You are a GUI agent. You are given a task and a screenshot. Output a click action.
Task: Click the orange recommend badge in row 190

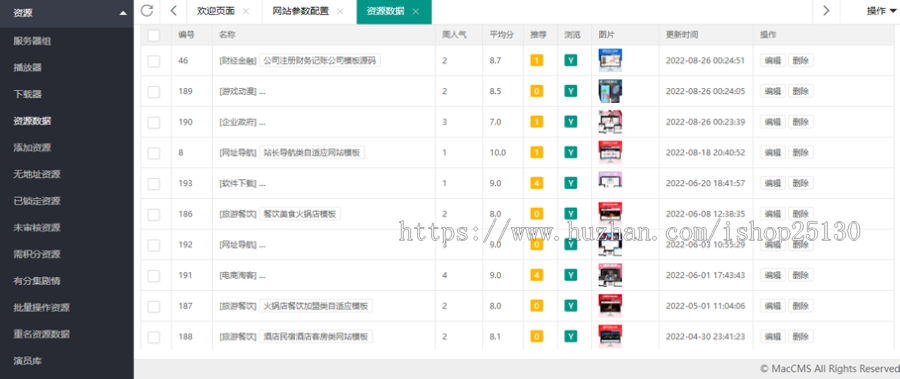[537, 122]
